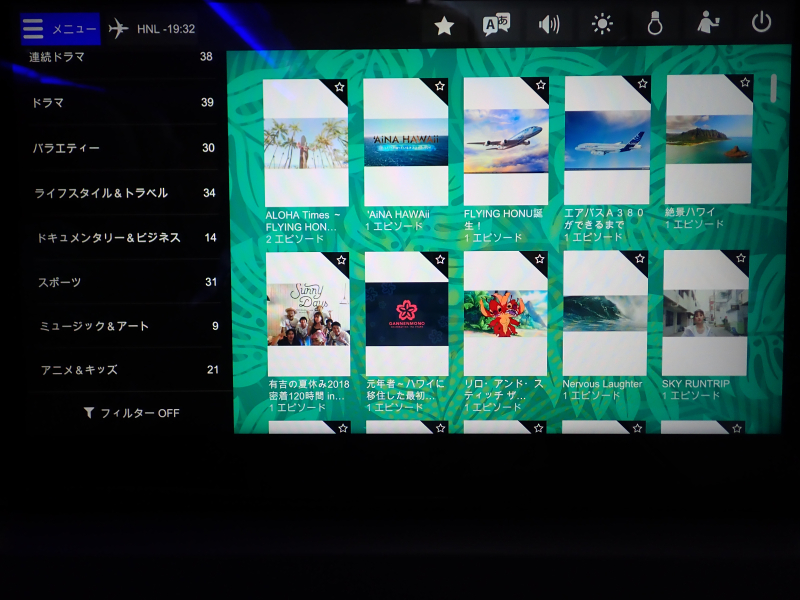Click the FLYING HONU誕生！ title text
This screenshot has height=600, width=800.
503,219
